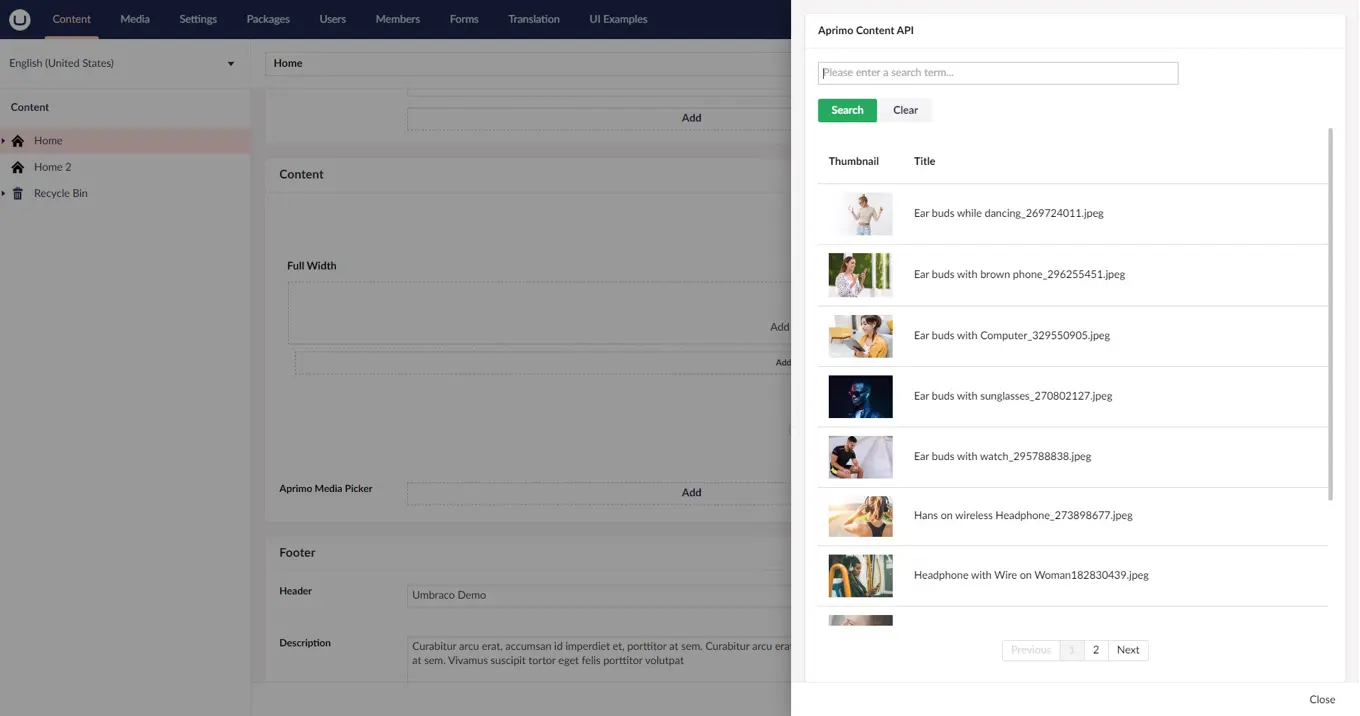Image resolution: width=1360 pixels, height=716 pixels.
Task: Go to page 2 of results
Action: click(1095, 650)
